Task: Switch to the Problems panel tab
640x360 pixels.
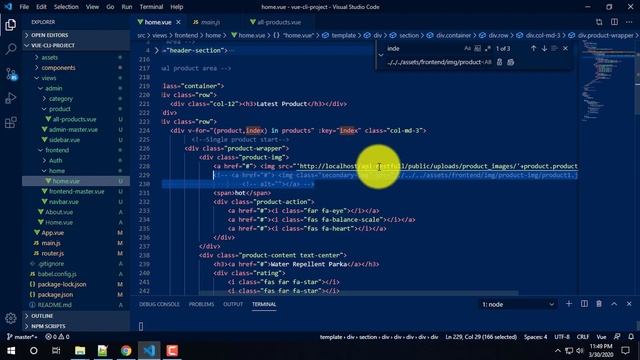Action: click(x=201, y=304)
